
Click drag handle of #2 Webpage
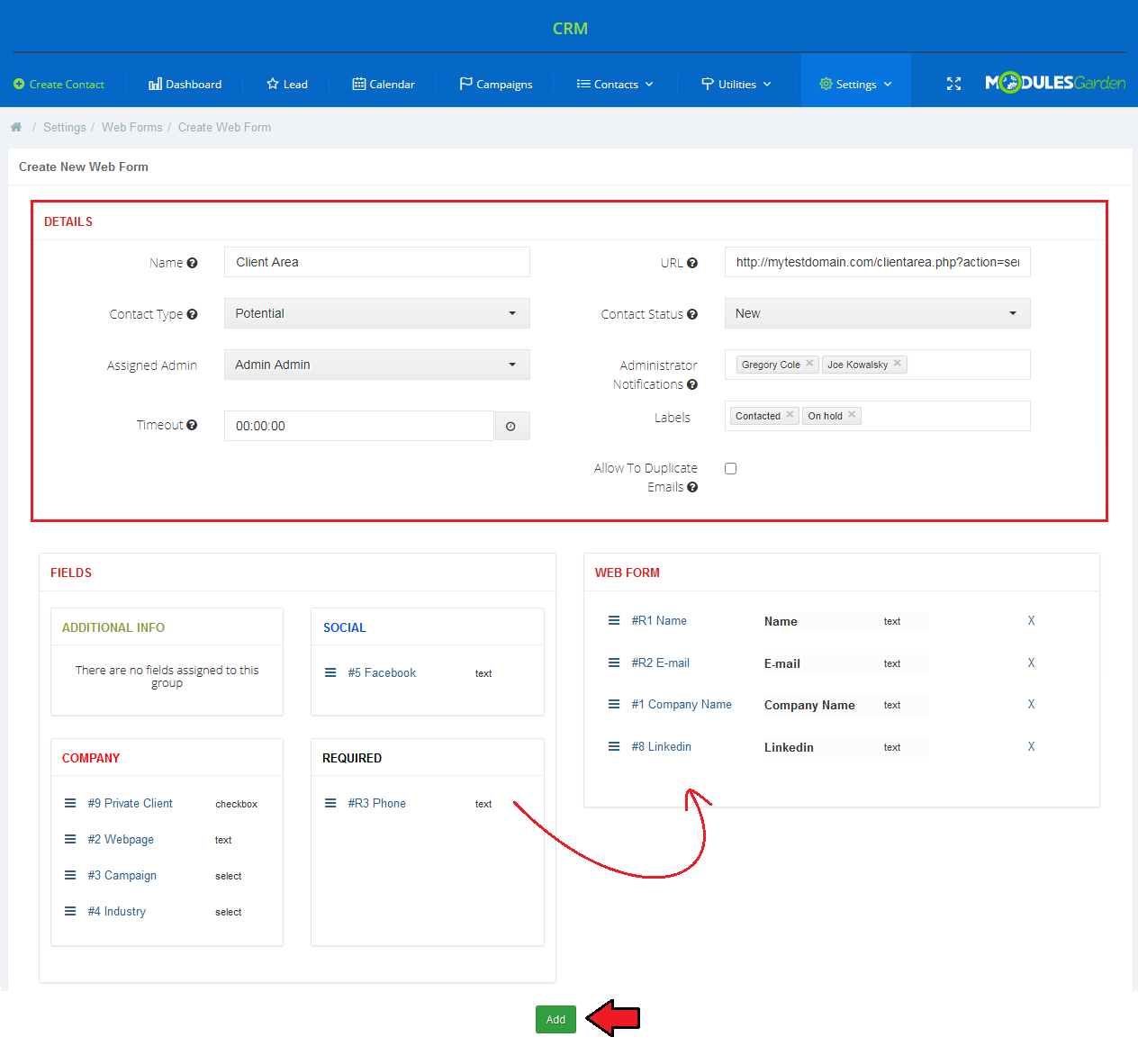pyautogui.click(x=70, y=839)
